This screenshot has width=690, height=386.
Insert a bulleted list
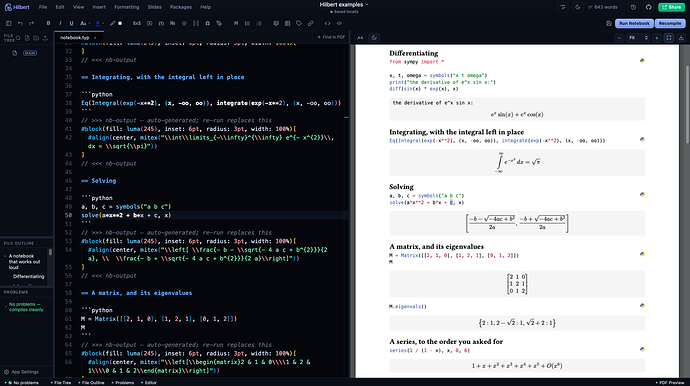point(247,23)
